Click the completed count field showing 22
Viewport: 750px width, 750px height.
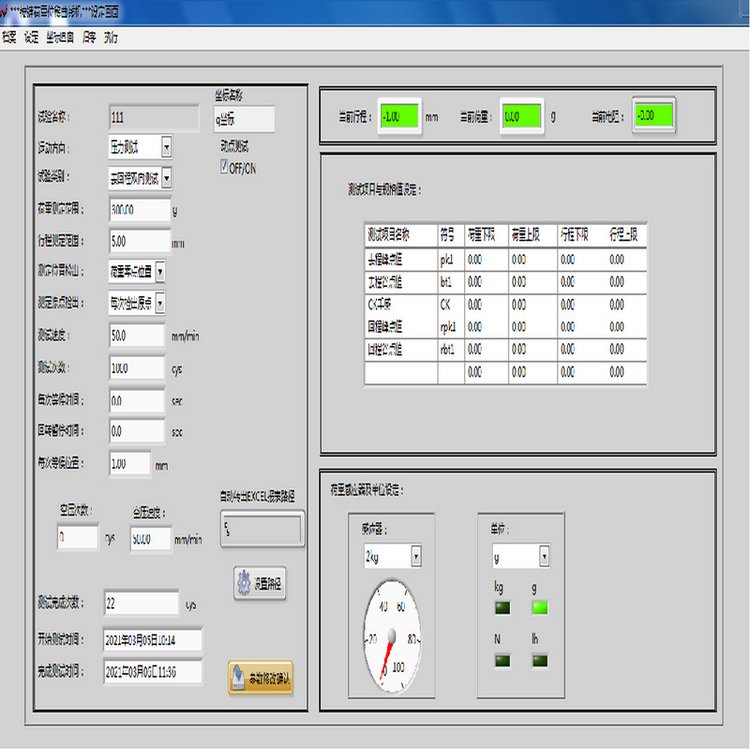[x=141, y=603]
